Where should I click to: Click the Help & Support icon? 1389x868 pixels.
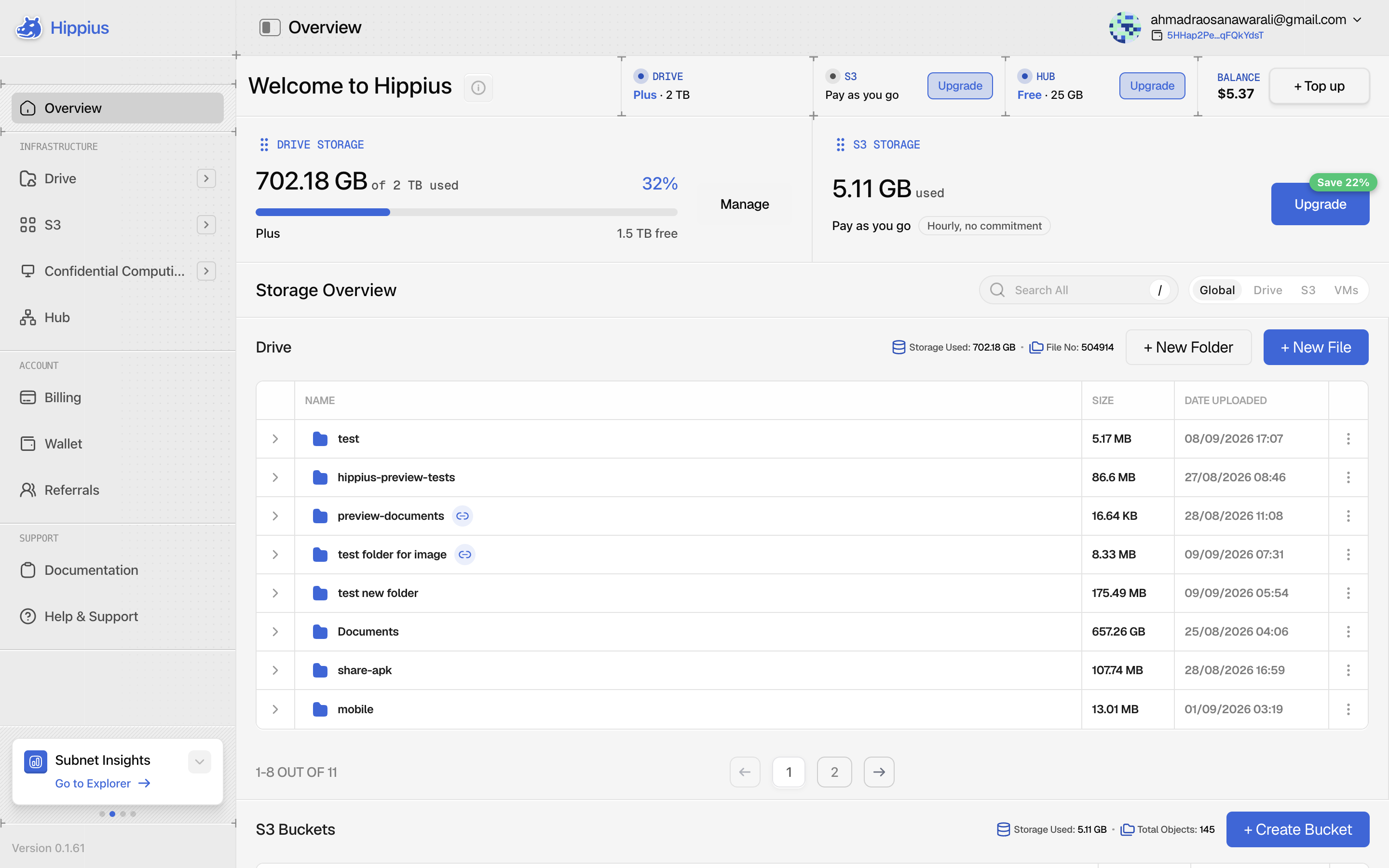click(27, 616)
